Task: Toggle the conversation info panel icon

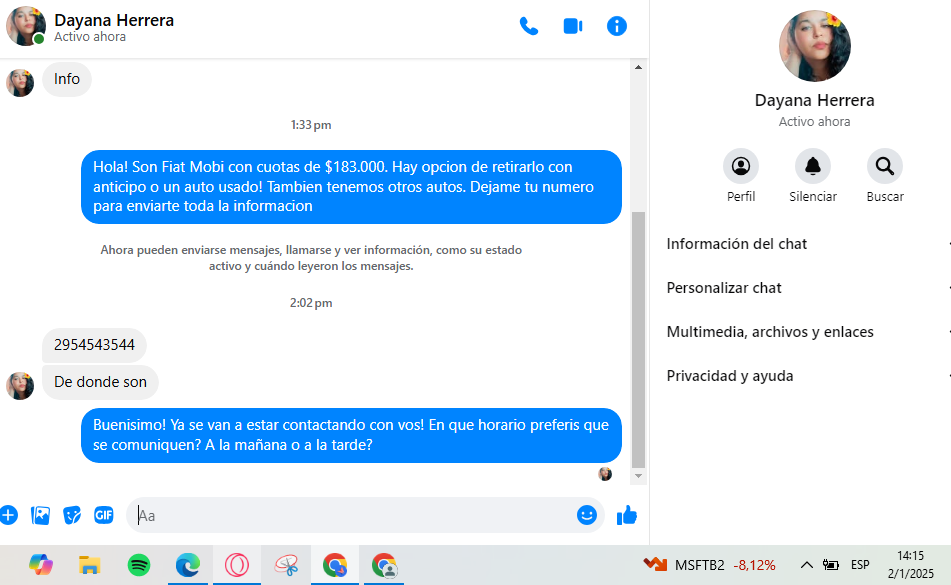Action: click(x=617, y=26)
